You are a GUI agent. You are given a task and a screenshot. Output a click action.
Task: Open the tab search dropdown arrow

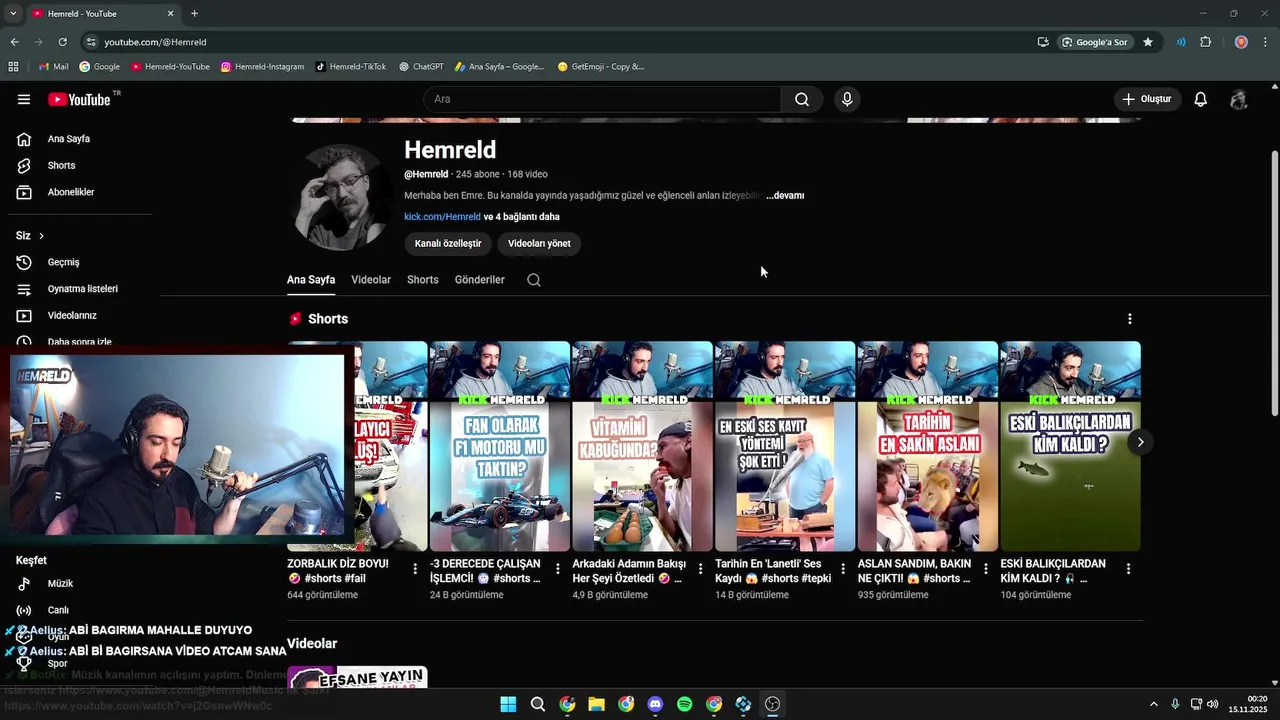13,14
